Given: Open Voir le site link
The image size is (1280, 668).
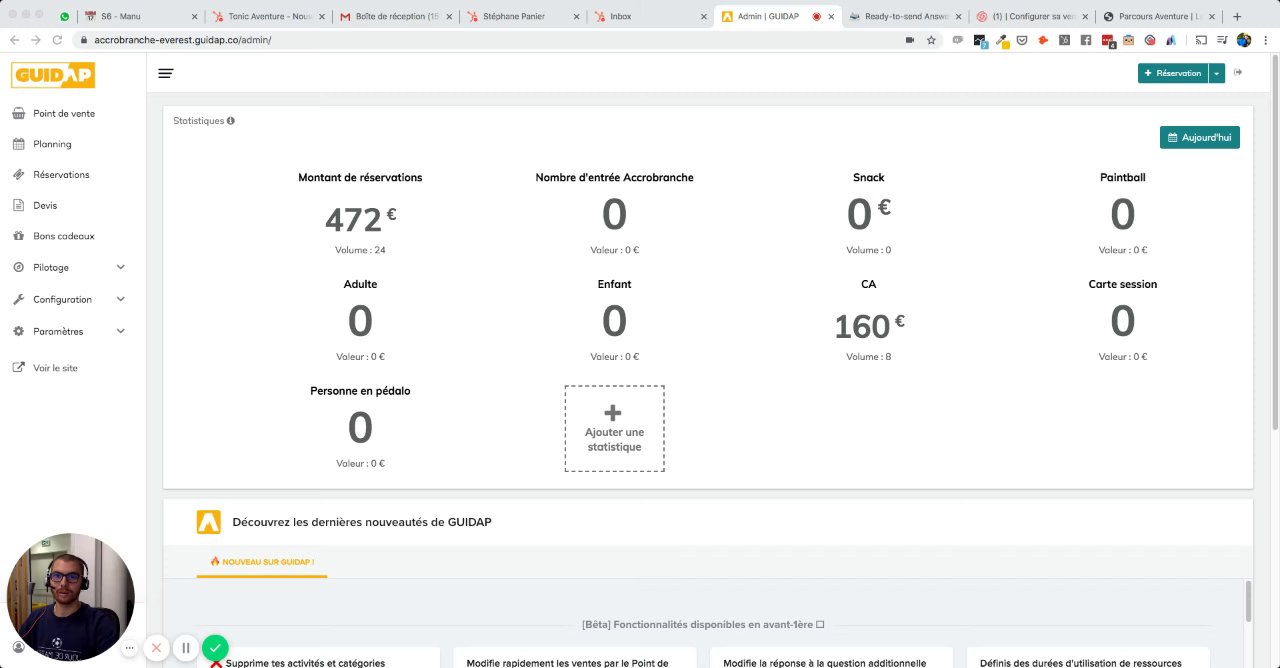Looking at the screenshot, I should 55,368.
